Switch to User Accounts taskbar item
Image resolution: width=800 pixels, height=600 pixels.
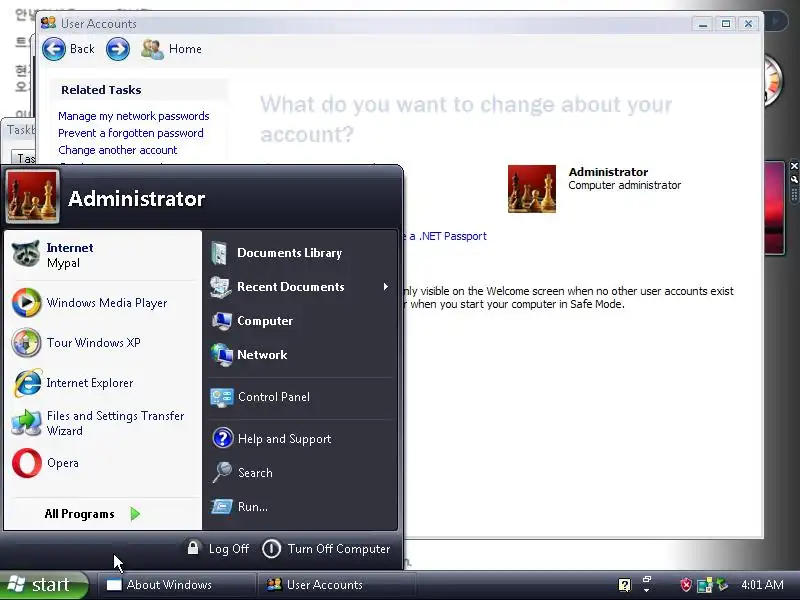coord(337,585)
